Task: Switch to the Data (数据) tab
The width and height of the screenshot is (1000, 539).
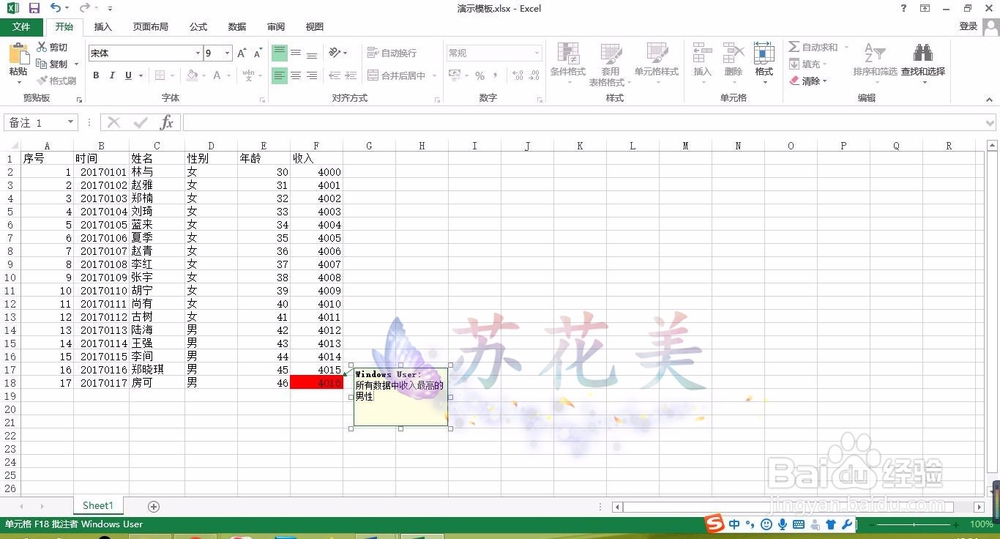Action: coord(237,27)
